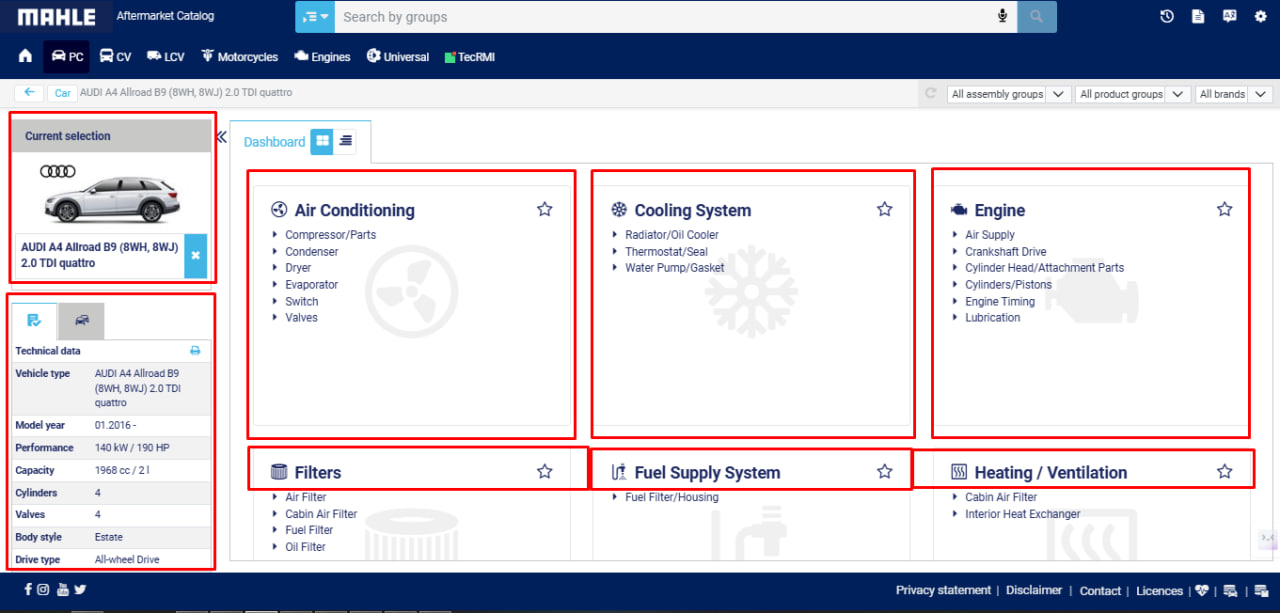Open the All brands dropdown
This screenshot has width=1280, height=613.
tap(1234, 94)
